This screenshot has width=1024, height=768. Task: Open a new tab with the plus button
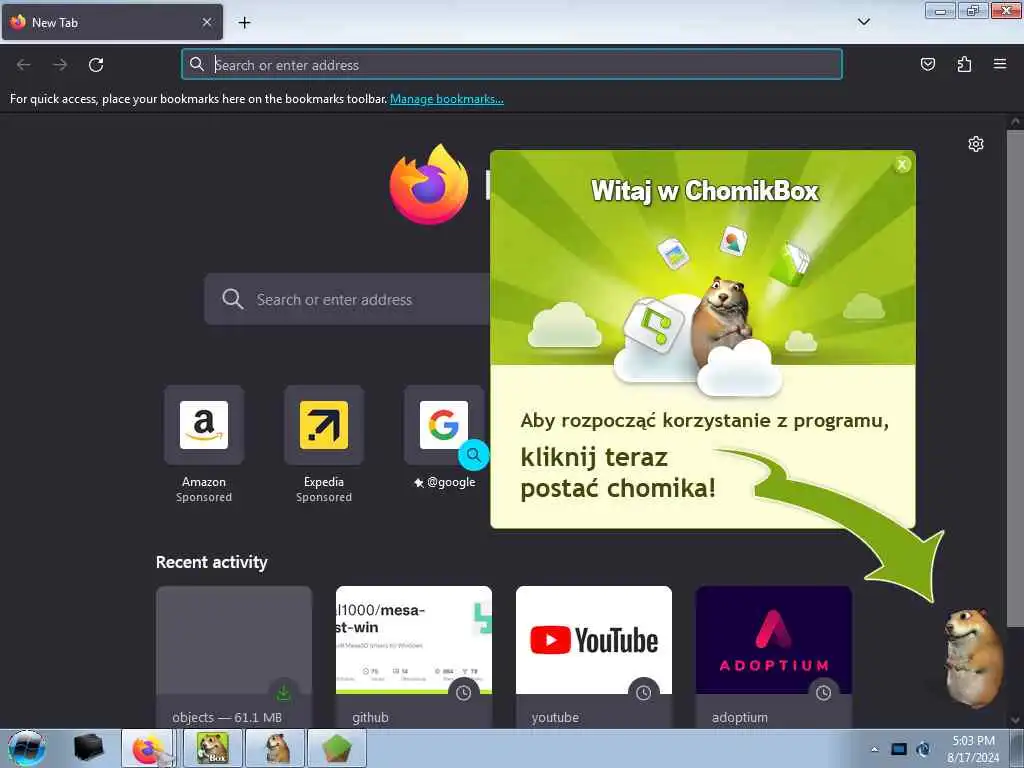coord(244,22)
